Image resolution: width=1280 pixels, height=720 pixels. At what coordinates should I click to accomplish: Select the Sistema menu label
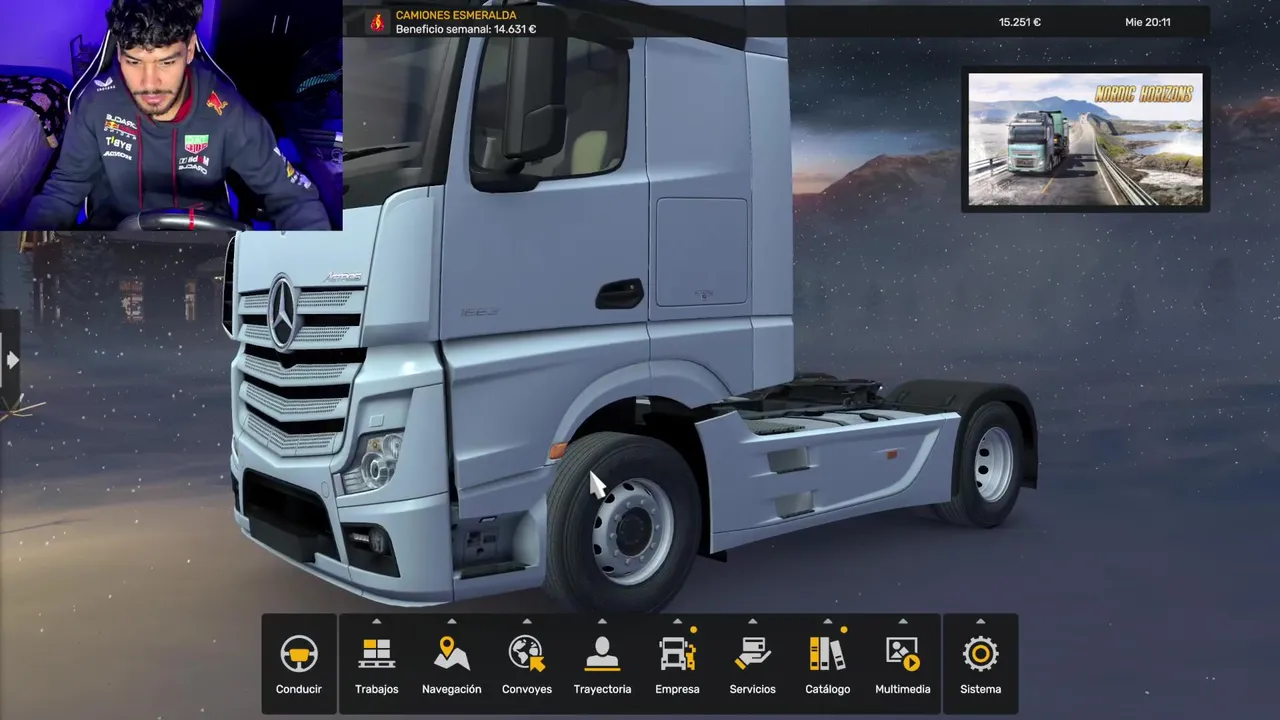click(981, 689)
